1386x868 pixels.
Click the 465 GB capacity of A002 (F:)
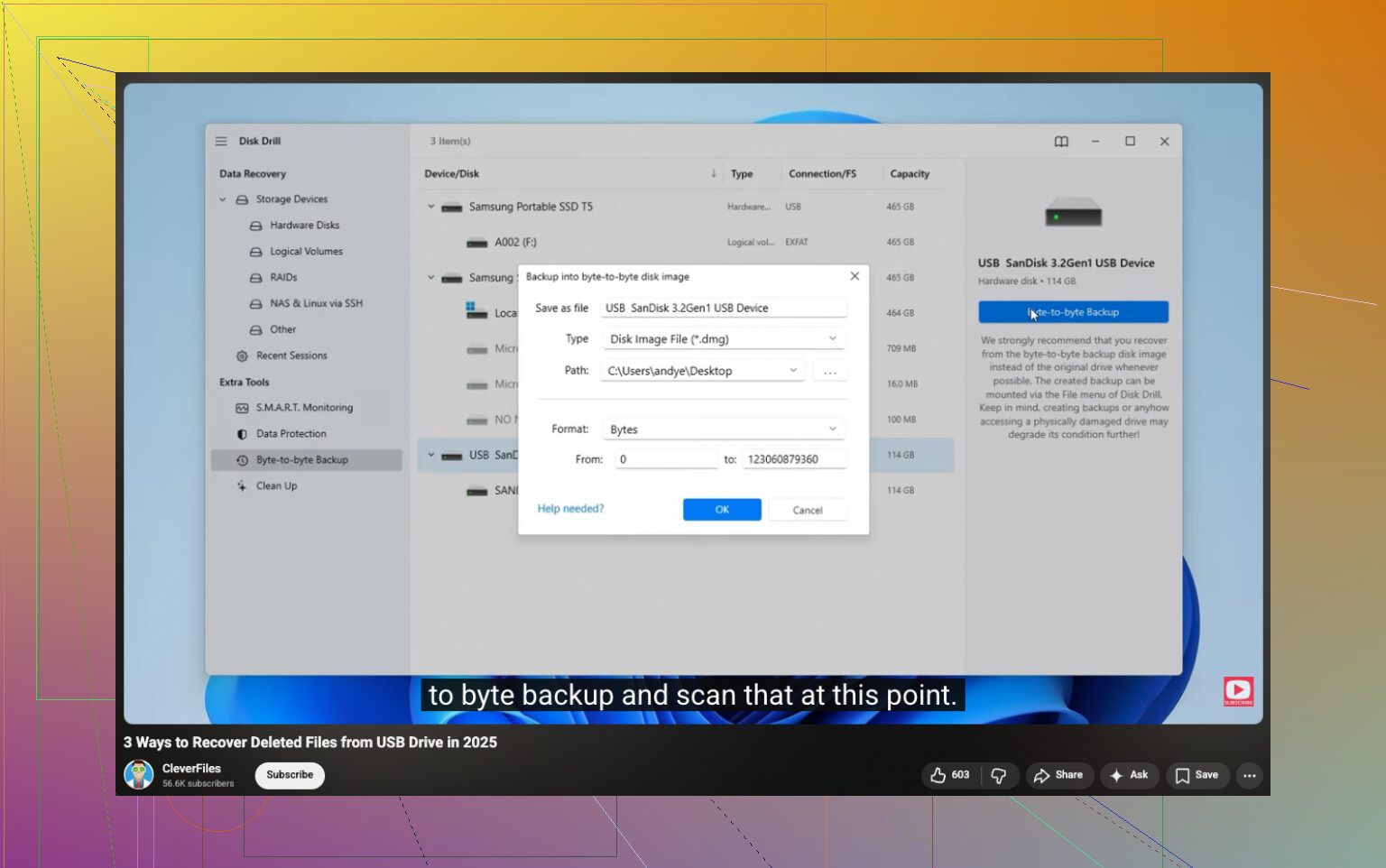pyautogui.click(x=901, y=243)
